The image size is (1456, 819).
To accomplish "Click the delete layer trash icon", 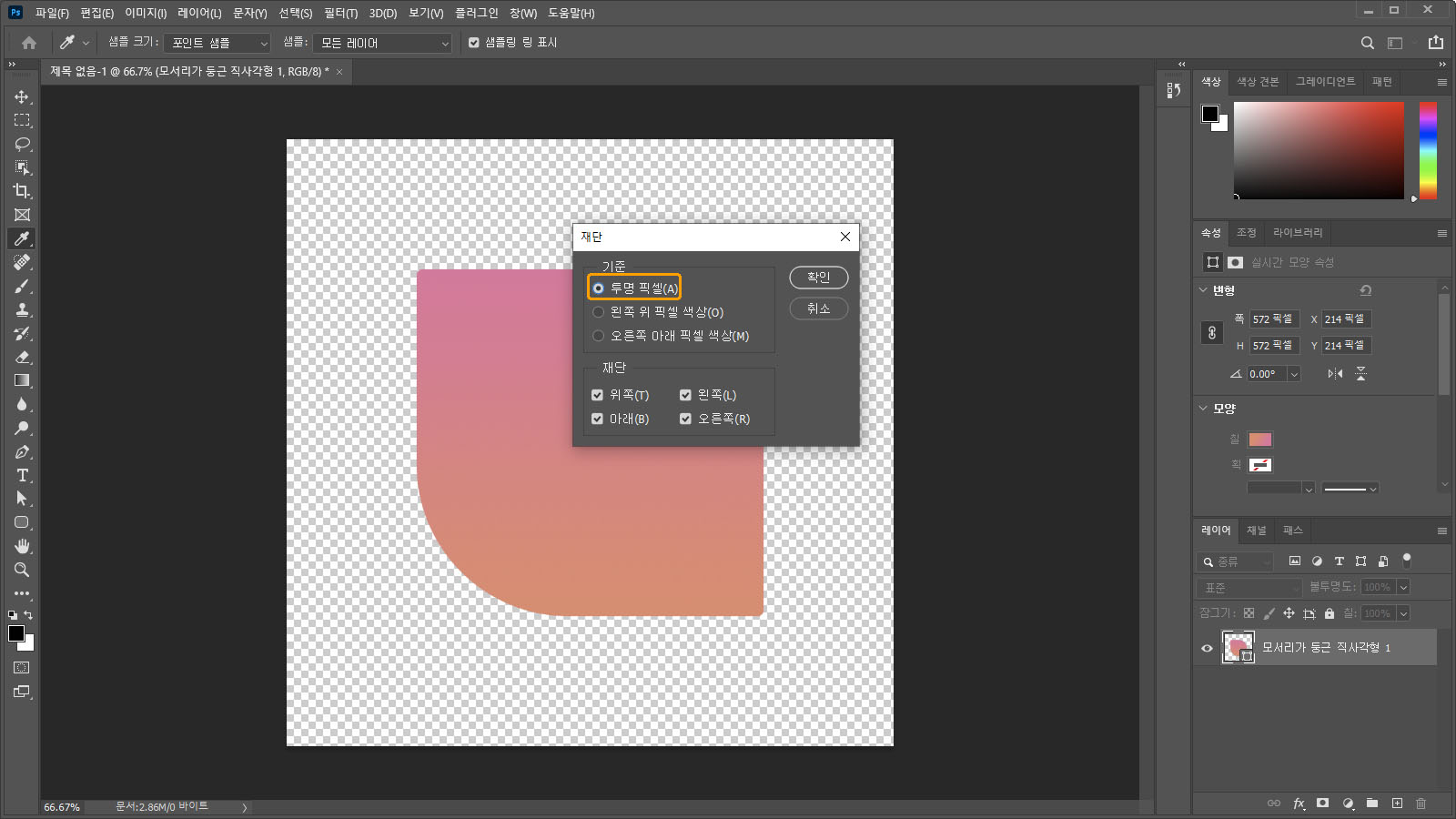I will [x=1421, y=804].
